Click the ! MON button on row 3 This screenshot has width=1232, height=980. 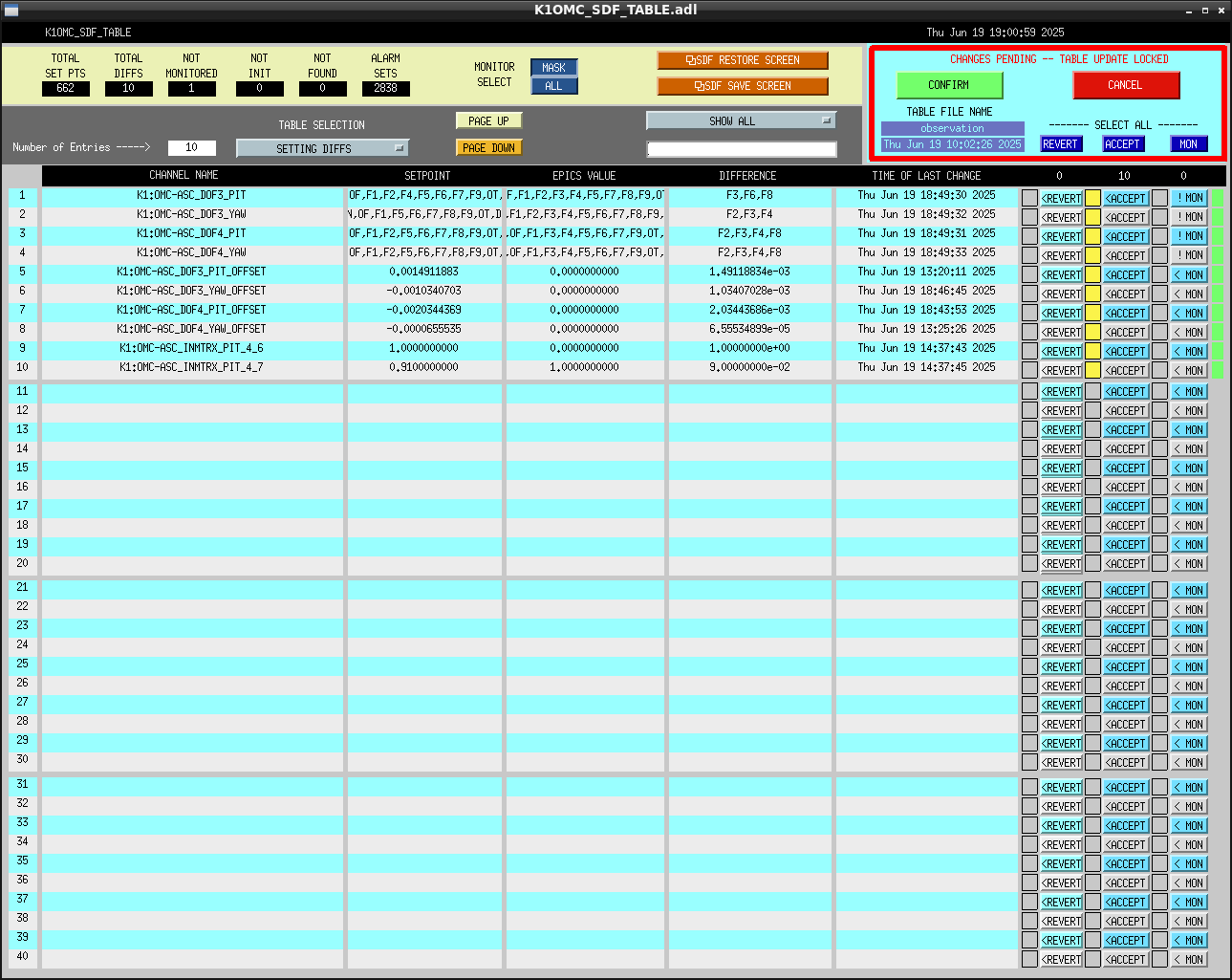1189,236
